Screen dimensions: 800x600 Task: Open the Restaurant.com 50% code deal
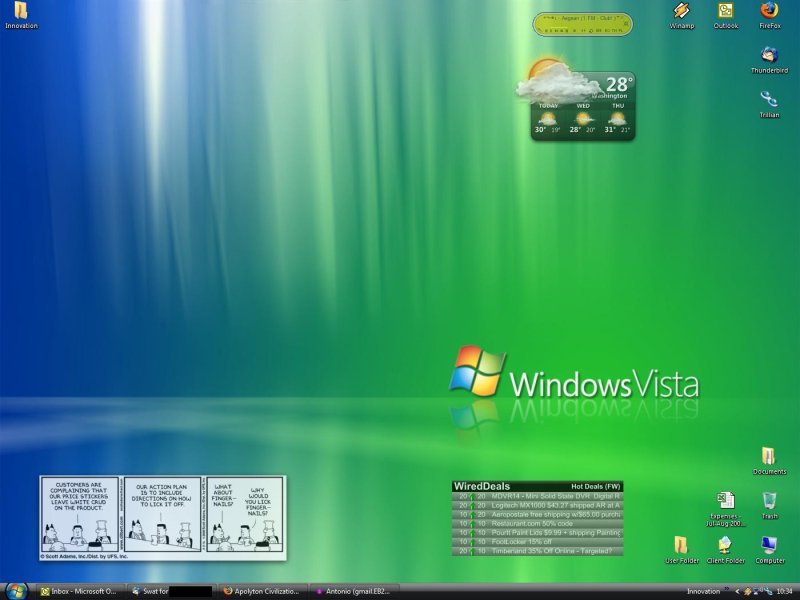[530, 523]
